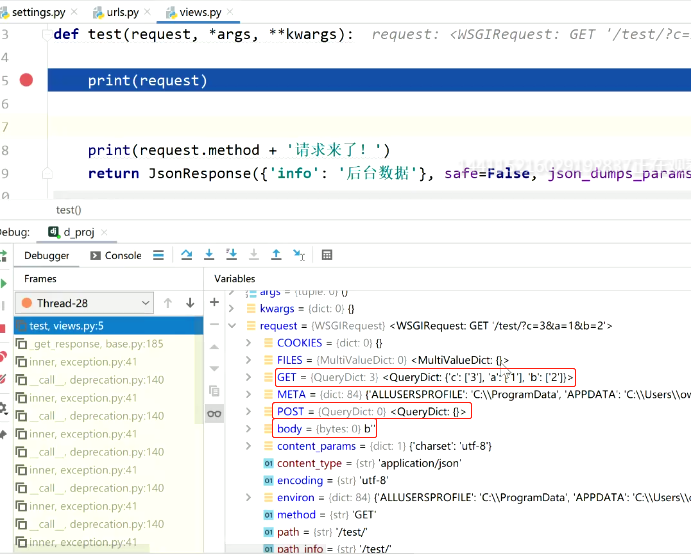Screen dimensions: 691x554
Task: Collapse the request variable node
Action: (x=232, y=326)
